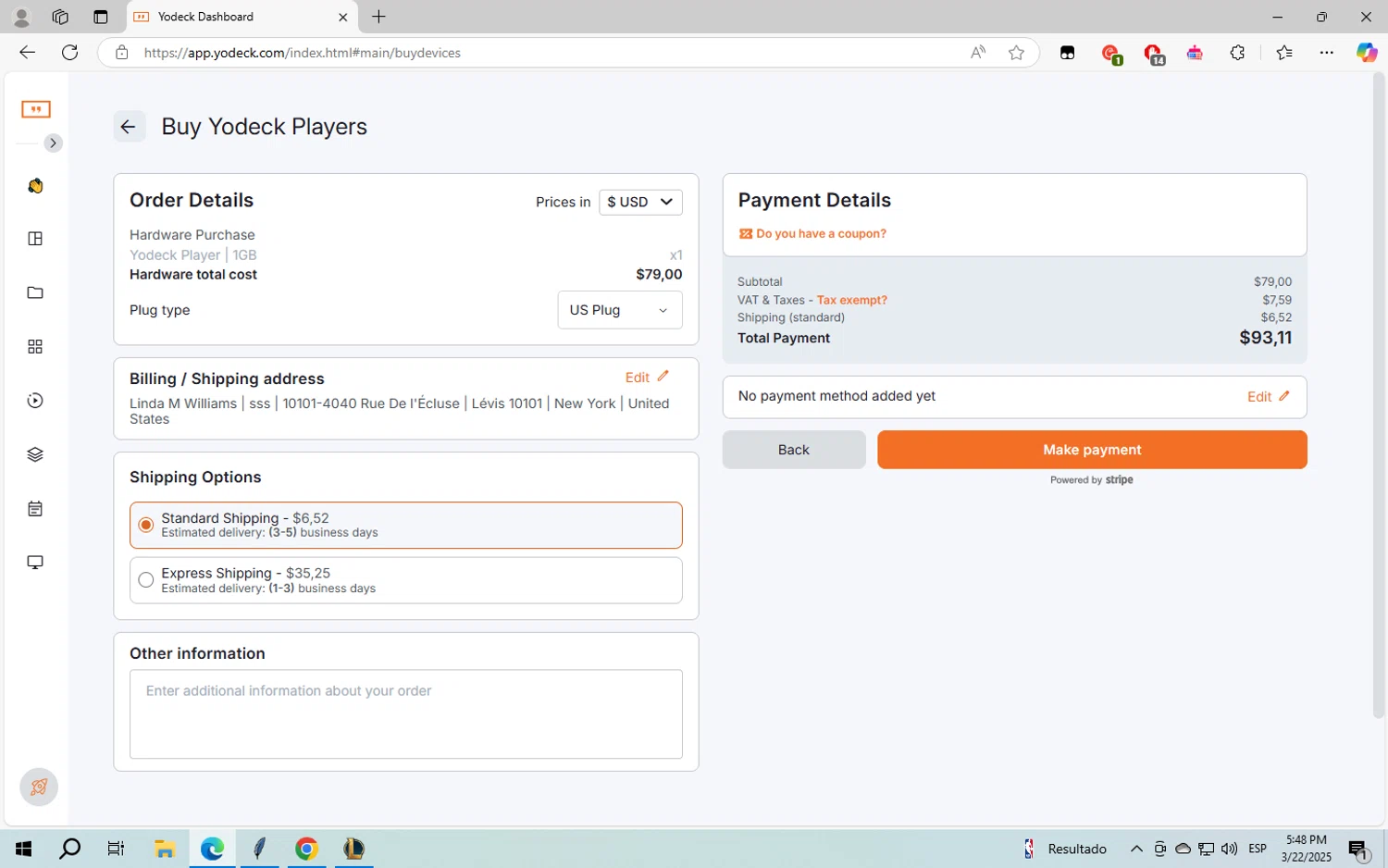Click the red extension icon with badge 1
The height and width of the screenshot is (868, 1388).
(1111, 54)
